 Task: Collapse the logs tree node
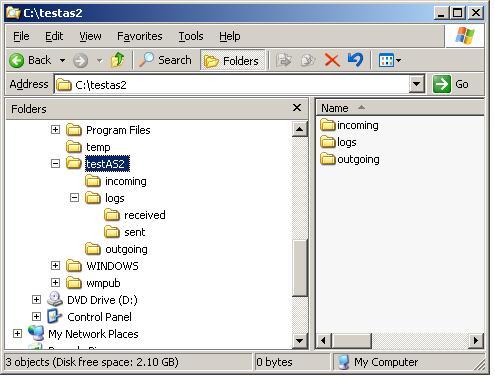pyautogui.click(x=74, y=198)
